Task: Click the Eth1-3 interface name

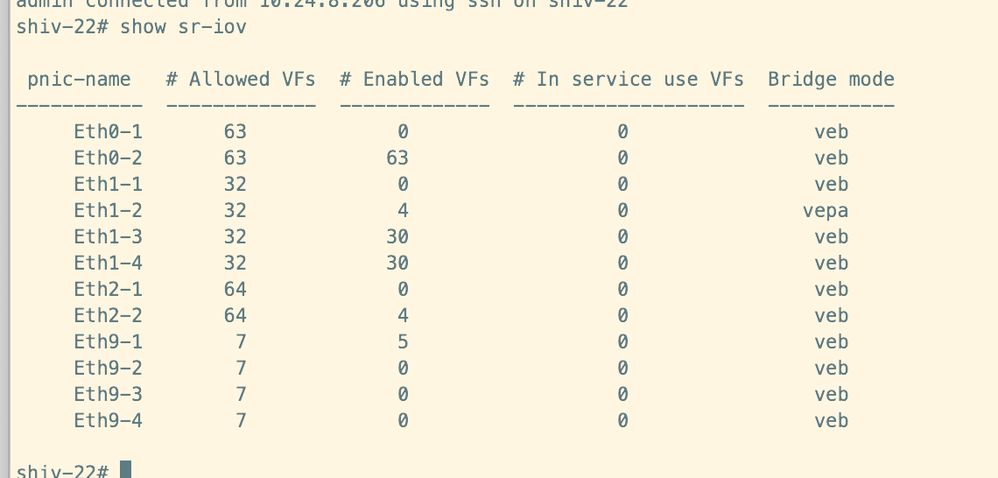Action: [108, 237]
